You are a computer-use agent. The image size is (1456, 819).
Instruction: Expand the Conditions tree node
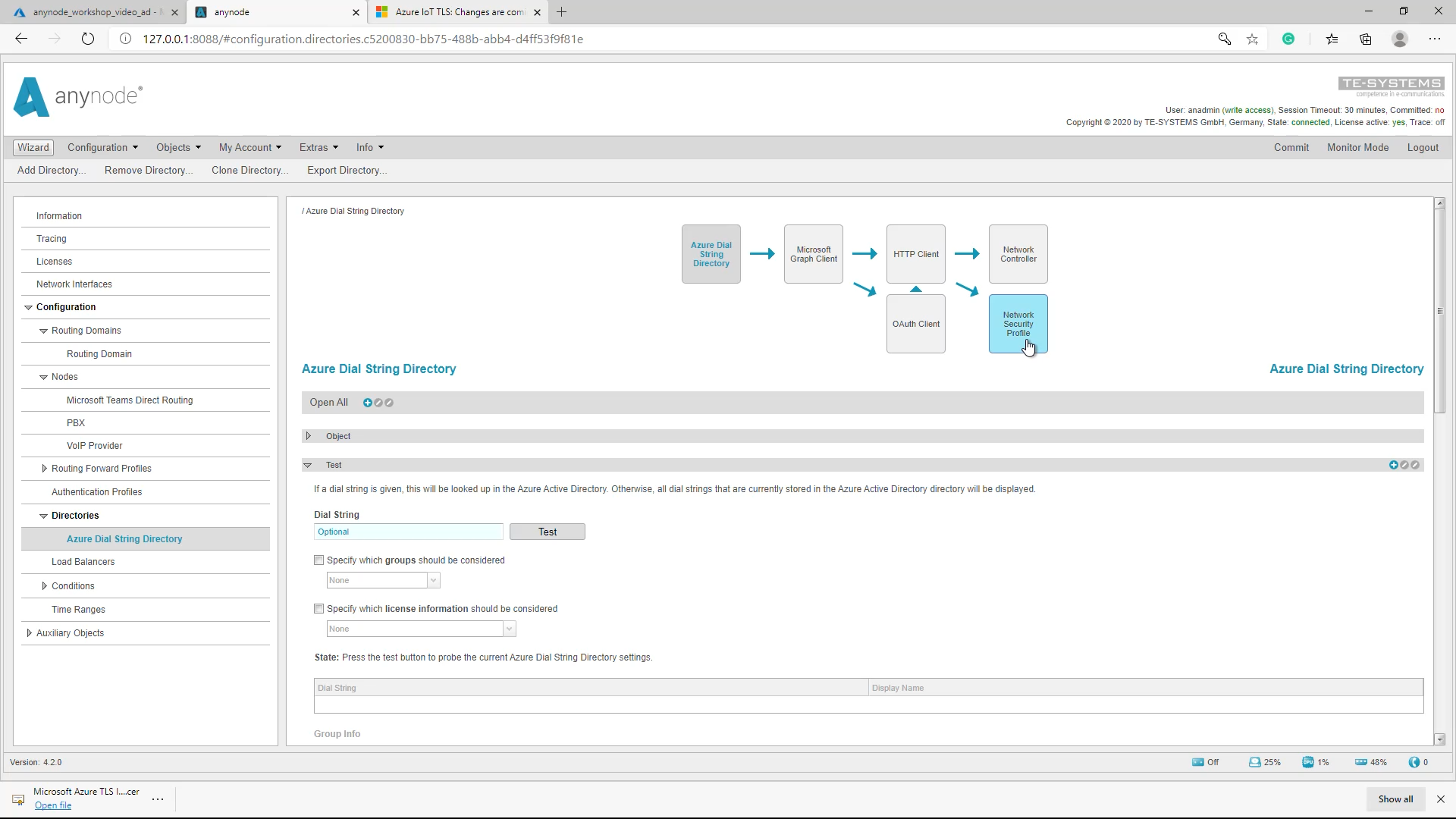(44, 586)
